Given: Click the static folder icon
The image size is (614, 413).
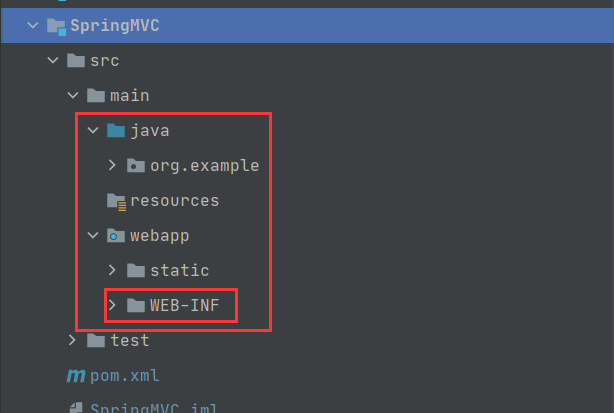Looking at the screenshot, I should coord(136,271).
